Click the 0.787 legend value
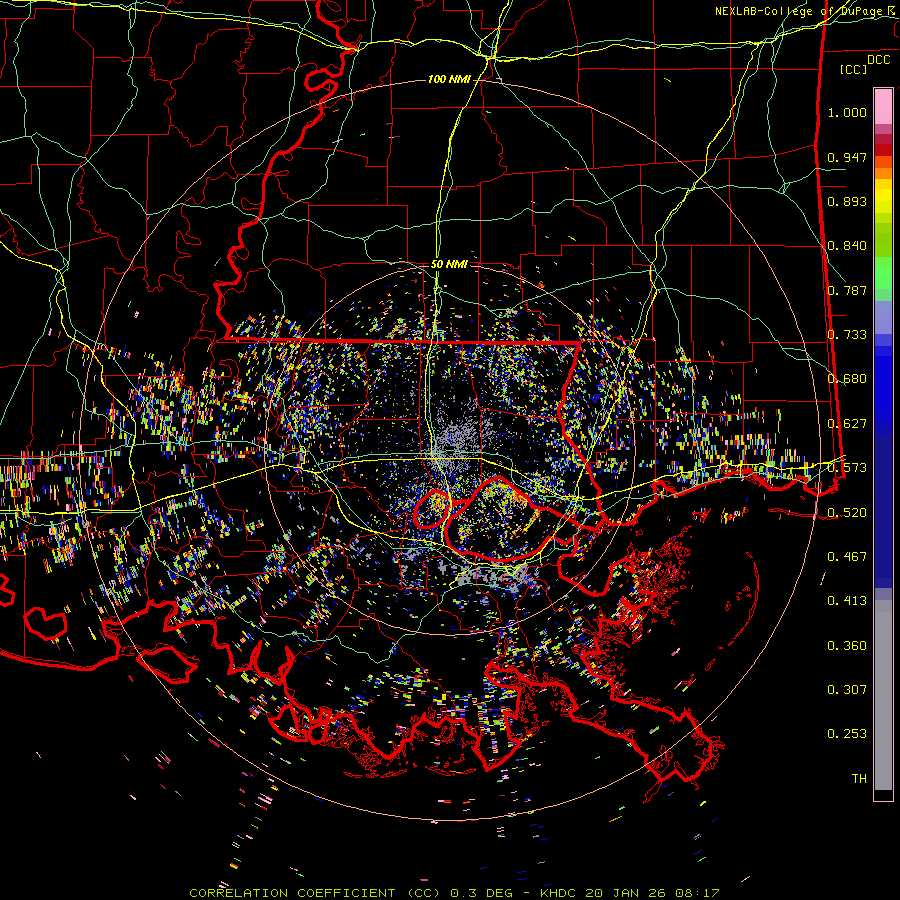The height and width of the screenshot is (900, 900). point(847,290)
